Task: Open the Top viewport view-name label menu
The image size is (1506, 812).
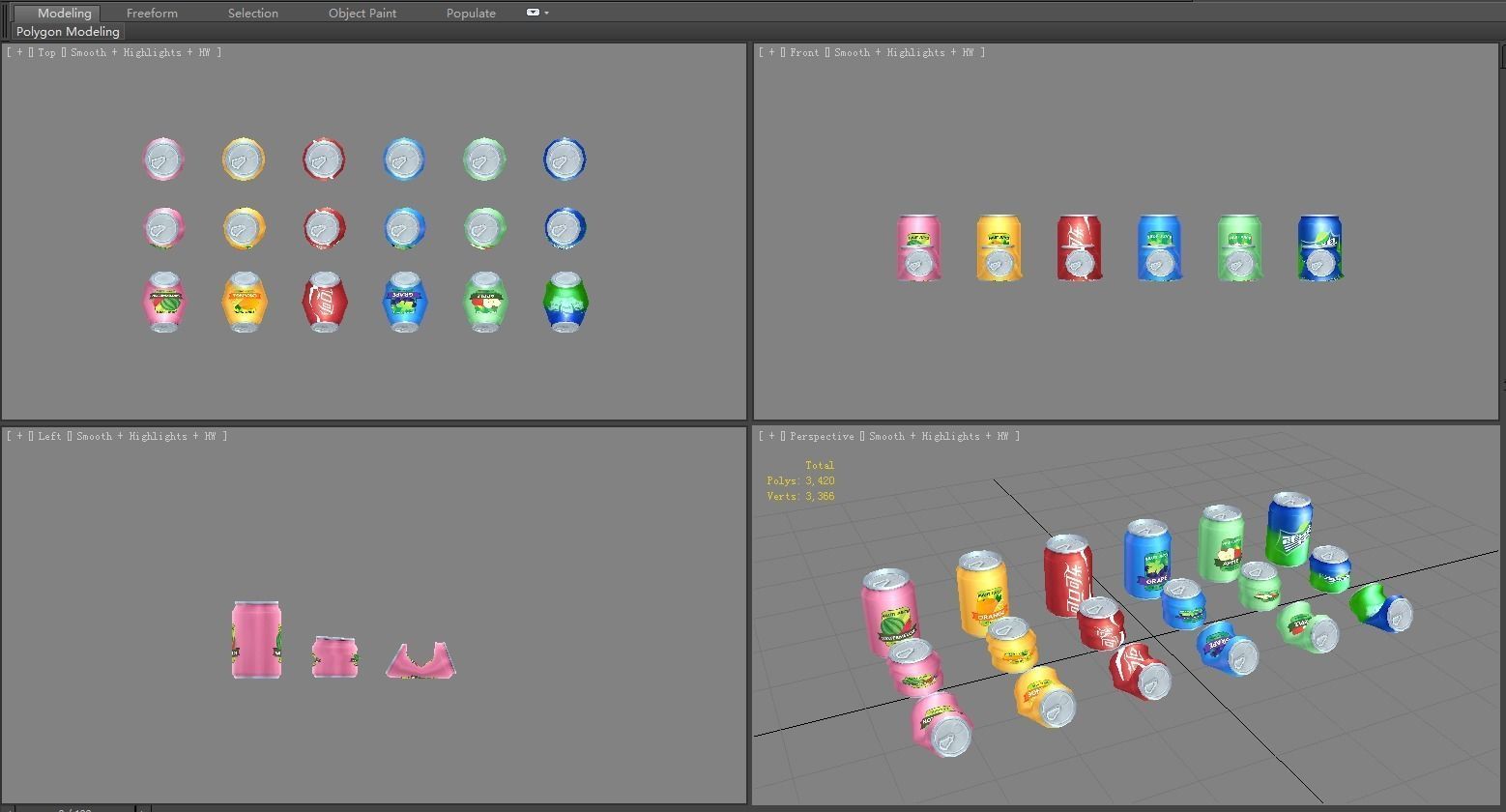Action: pos(46,52)
